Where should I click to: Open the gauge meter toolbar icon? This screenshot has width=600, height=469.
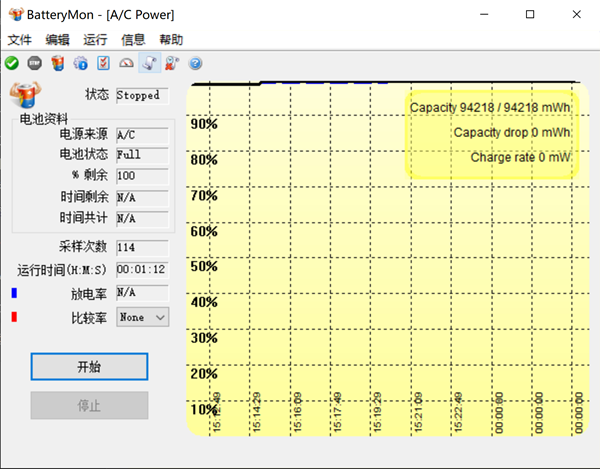pos(126,63)
